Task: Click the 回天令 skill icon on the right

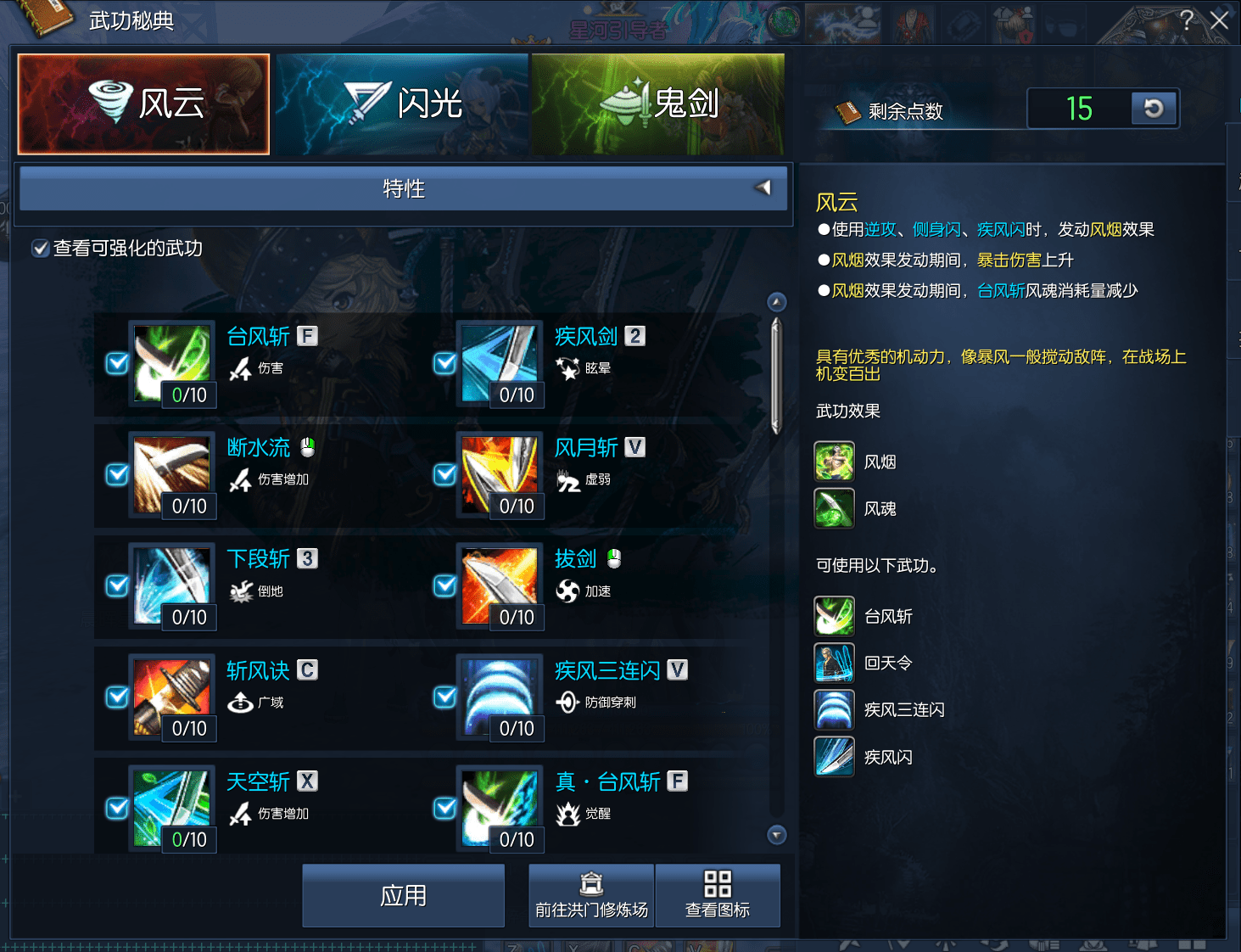Action: (x=835, y=663)
